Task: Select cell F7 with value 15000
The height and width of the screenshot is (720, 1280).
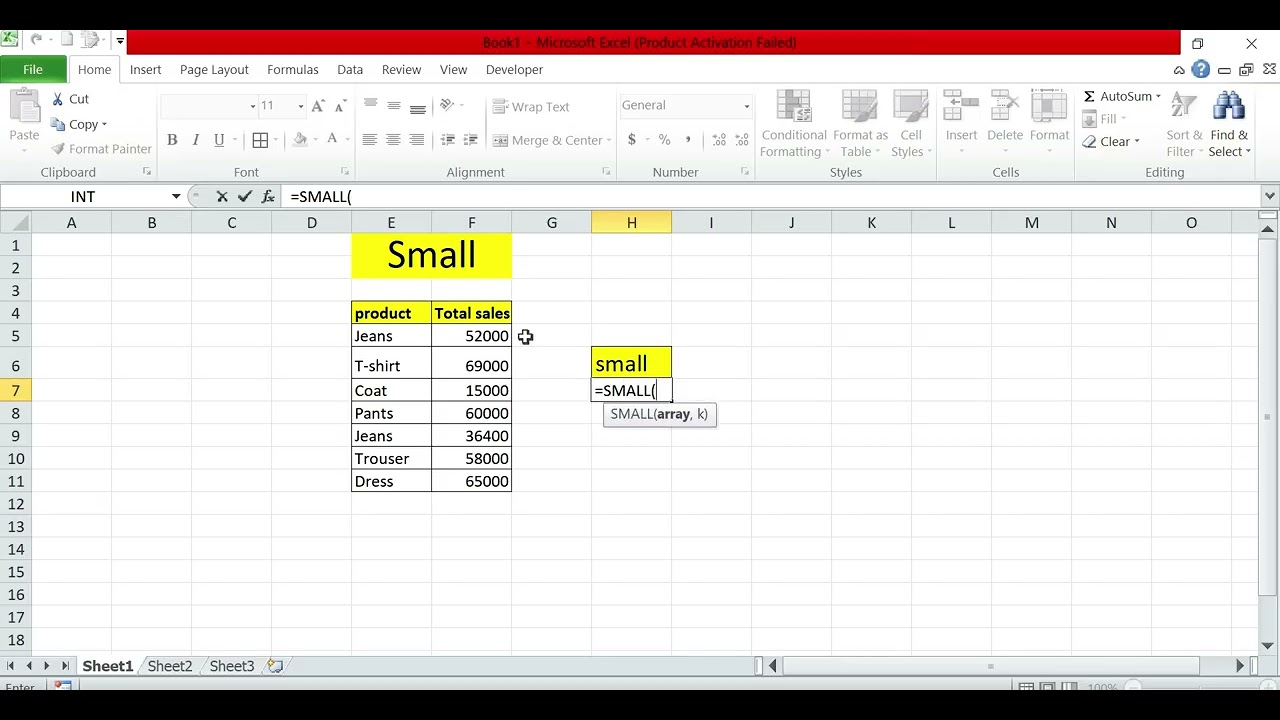Action: pos(471,390)
